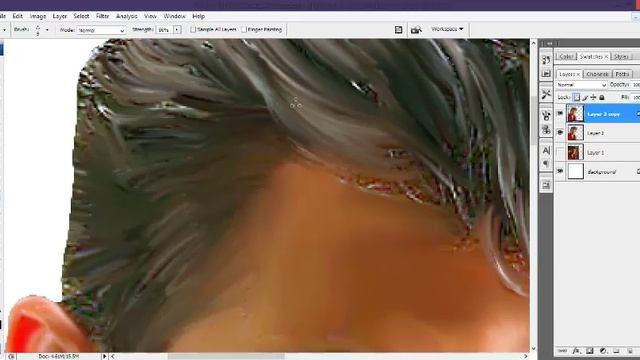
Task: Toggle lock image pixels brush icon
Action: tap(585, 97)
